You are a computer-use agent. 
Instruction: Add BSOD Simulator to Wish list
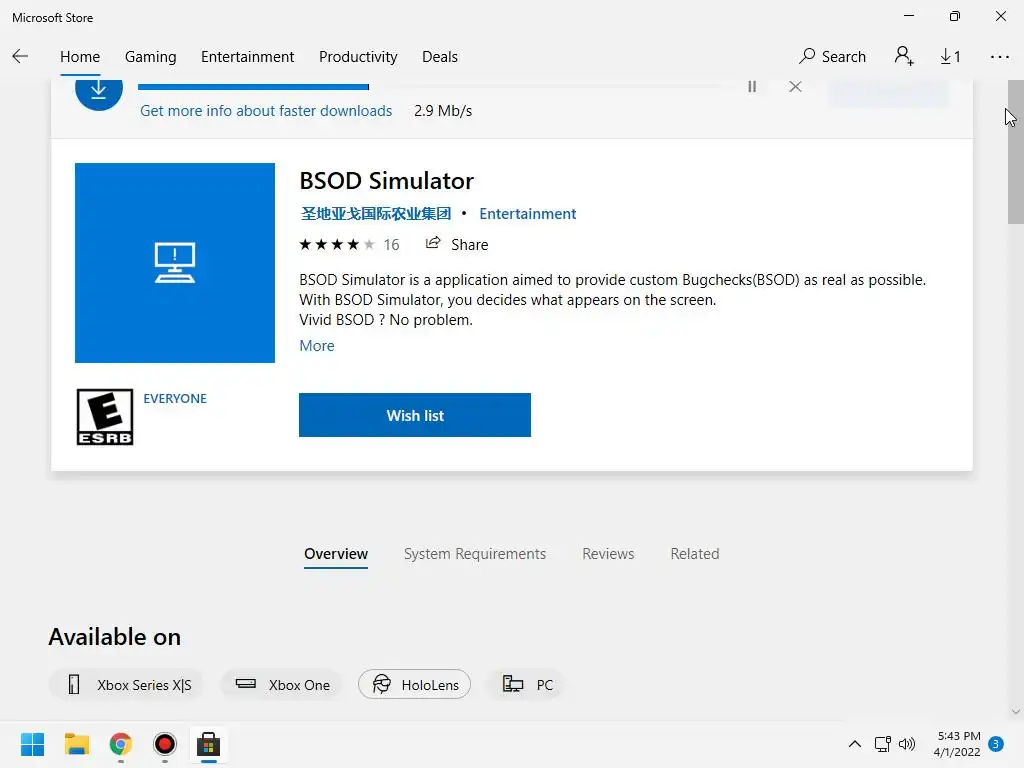(x=415, y=415)
